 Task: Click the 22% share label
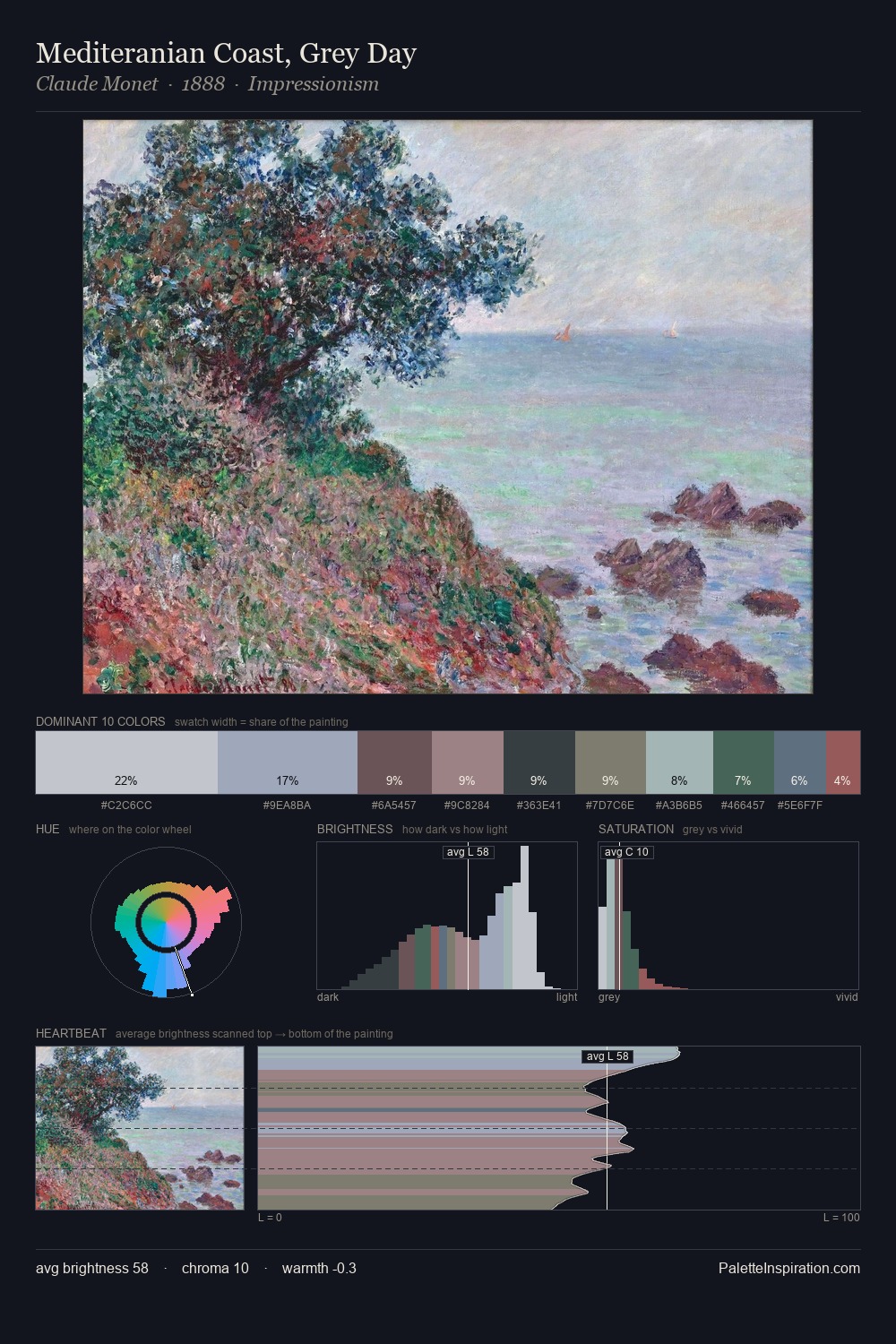(126, 780)
